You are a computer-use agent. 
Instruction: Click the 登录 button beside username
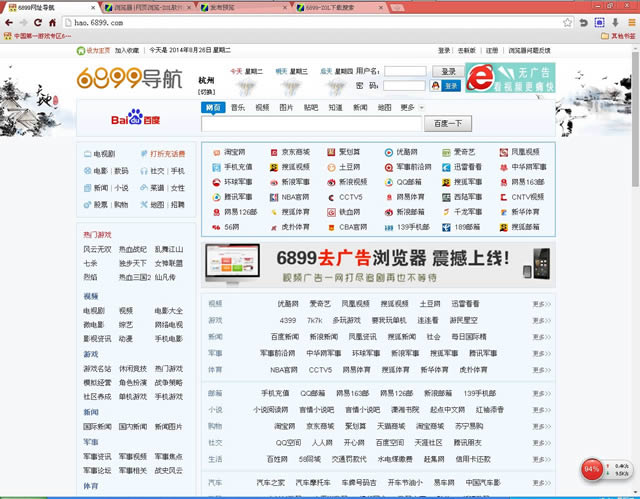(448, 71)
